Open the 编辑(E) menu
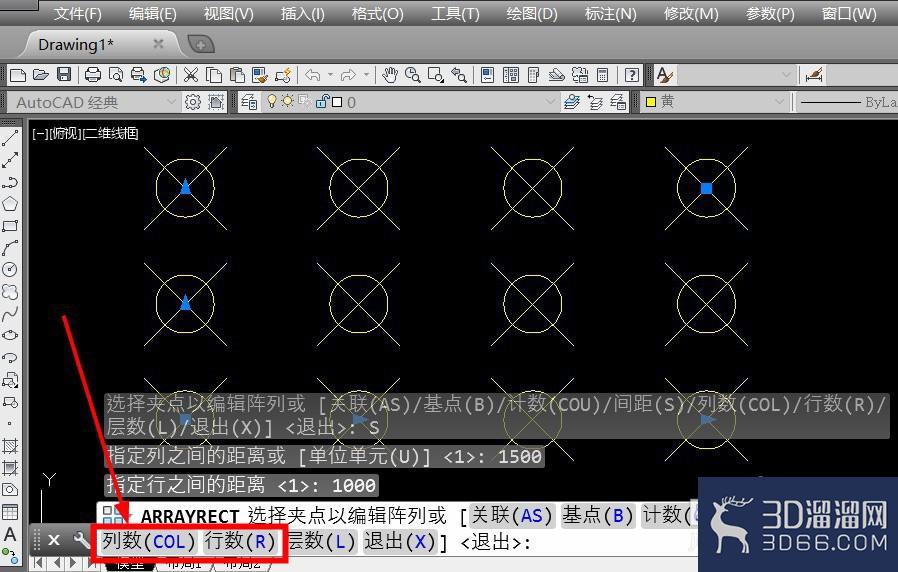Image resolution: width=898 pixels, height=572 pixels. pos(152,13)
